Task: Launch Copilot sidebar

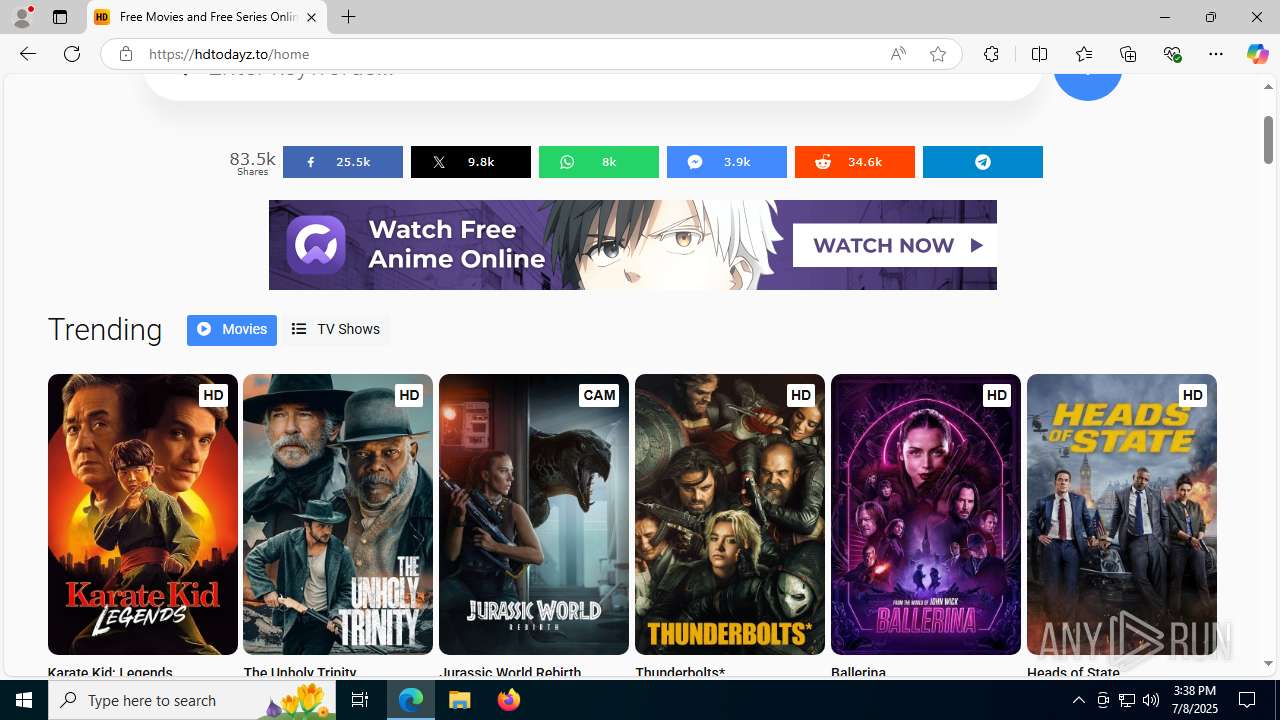Action: 1257,54
